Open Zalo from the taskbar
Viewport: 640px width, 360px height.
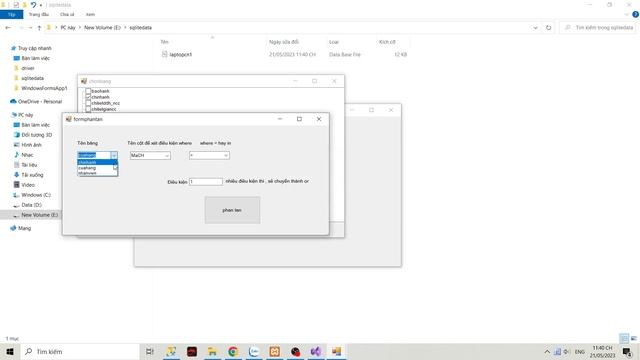pos(254,351)
